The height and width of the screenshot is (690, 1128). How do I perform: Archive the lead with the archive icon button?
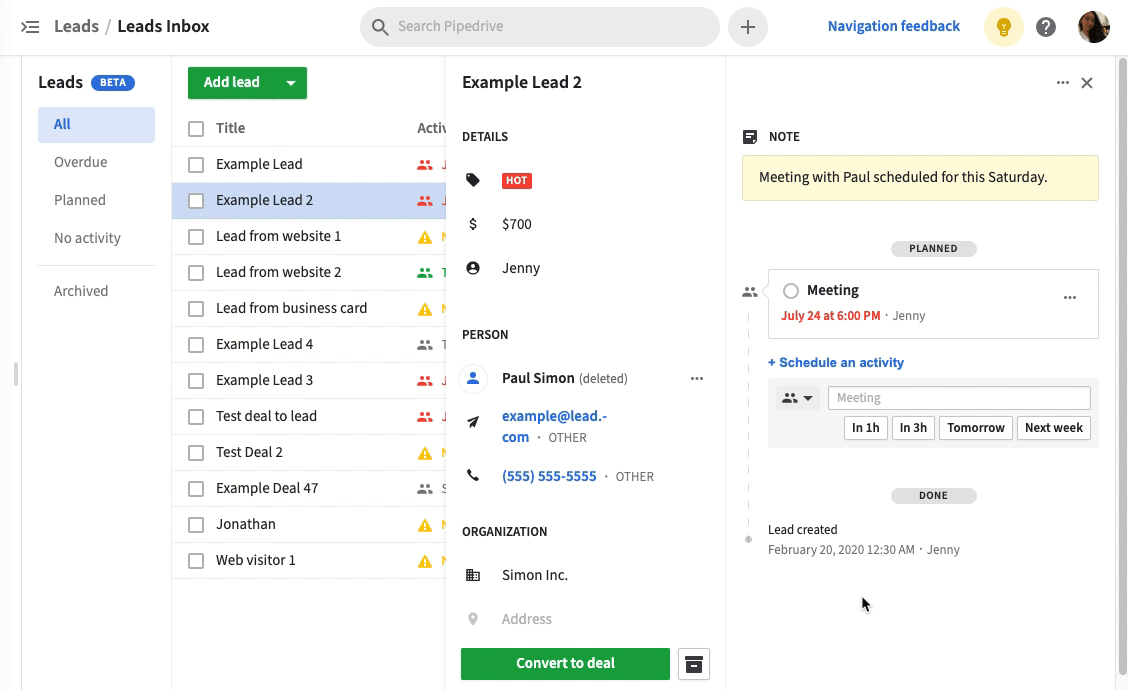[x=693, y=664]
